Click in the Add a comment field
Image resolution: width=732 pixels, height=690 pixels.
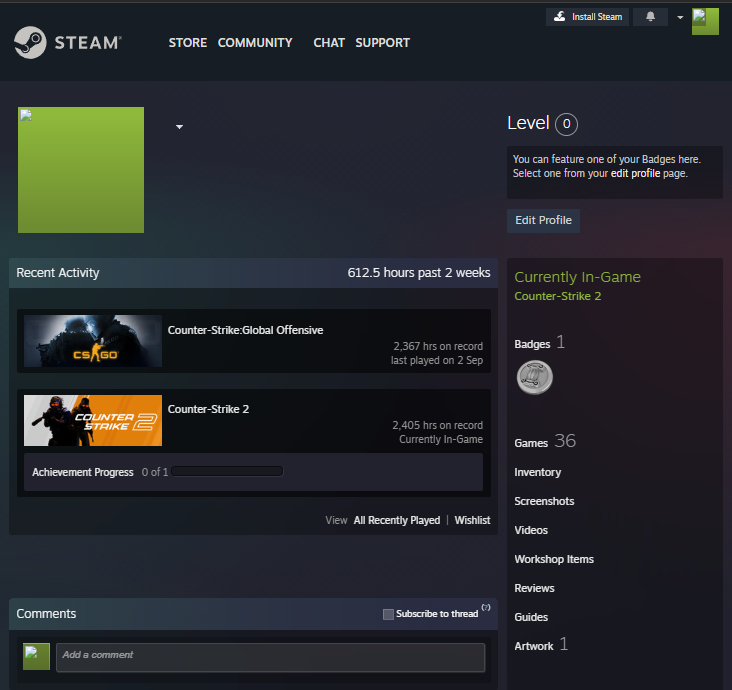[x=270, y=657]
